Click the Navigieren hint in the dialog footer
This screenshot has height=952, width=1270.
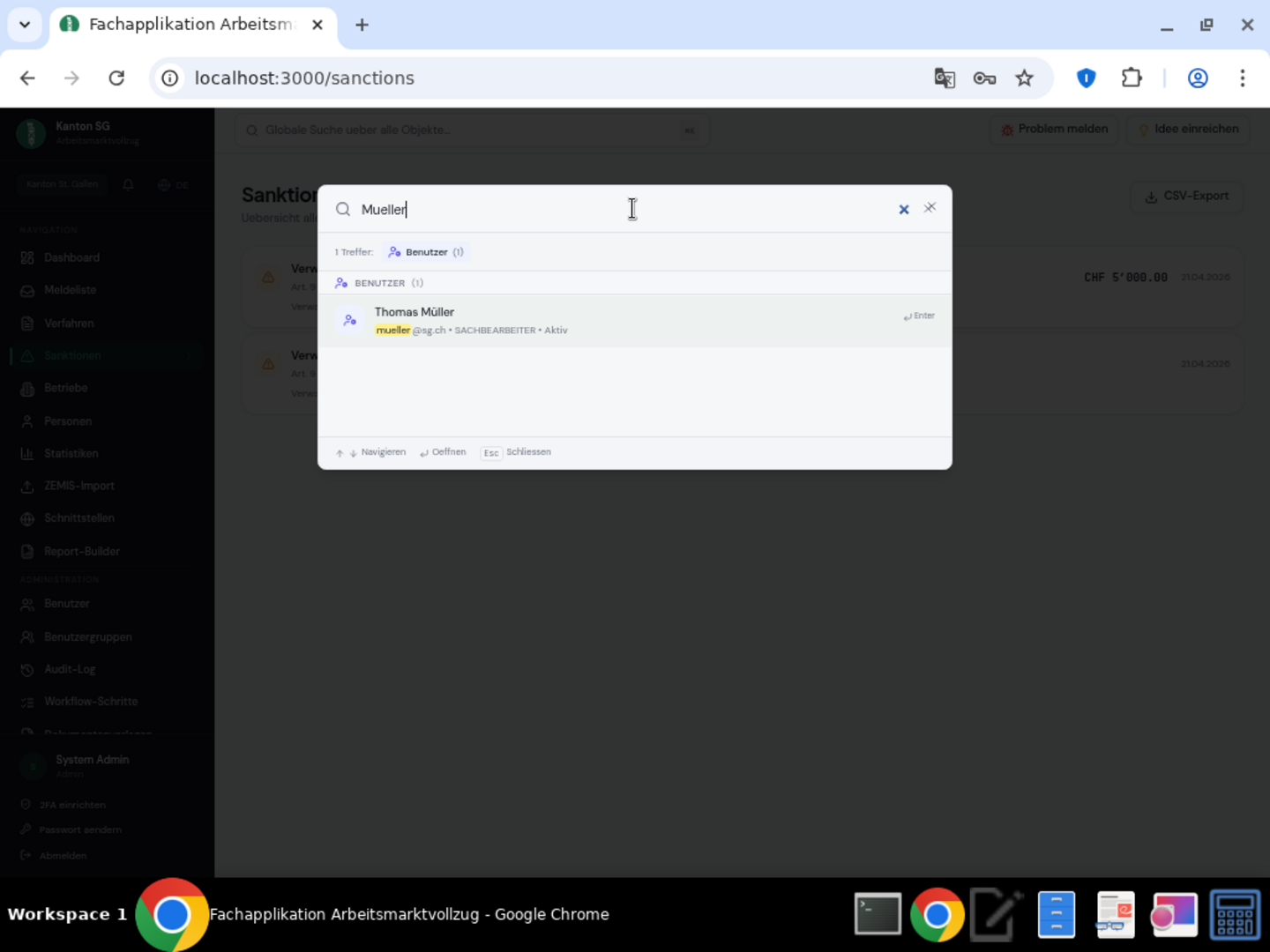click(x=370, y=452)
